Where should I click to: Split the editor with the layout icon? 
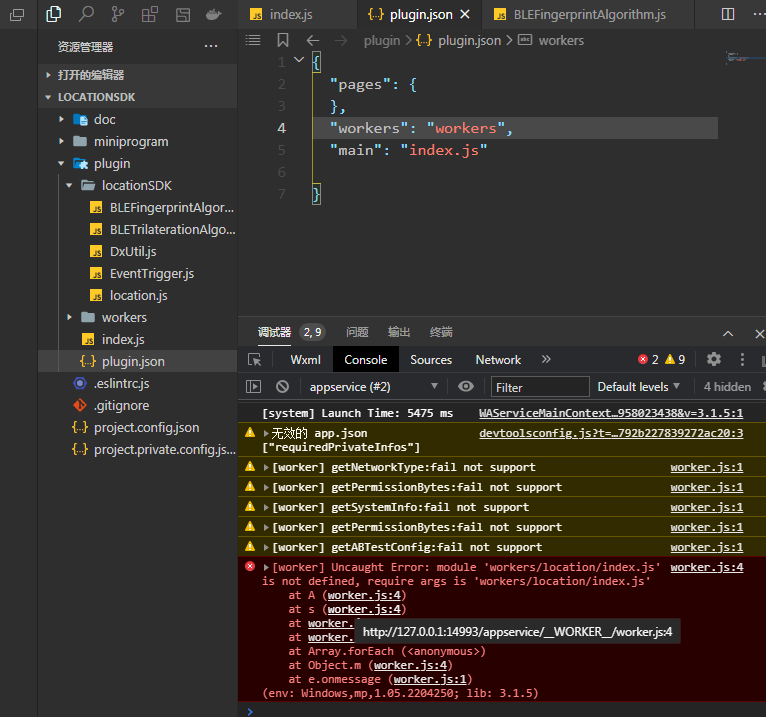point(728,15)
